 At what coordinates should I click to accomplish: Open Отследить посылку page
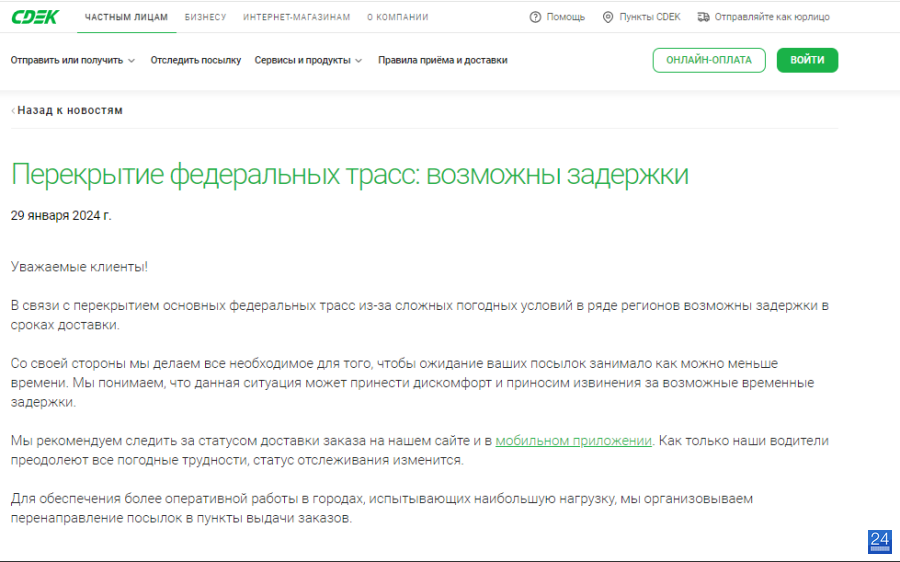[x=196, y=60]
